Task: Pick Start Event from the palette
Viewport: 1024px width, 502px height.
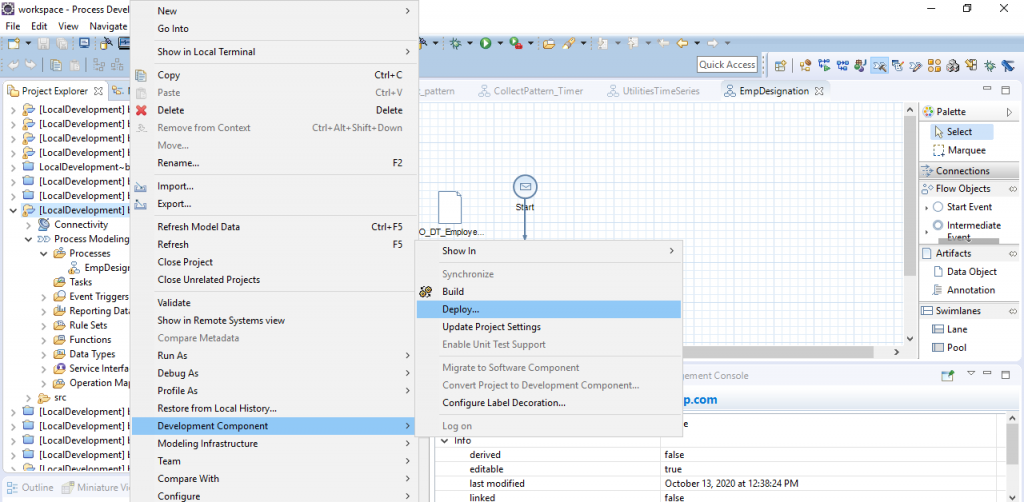Action: coord(963,207)
